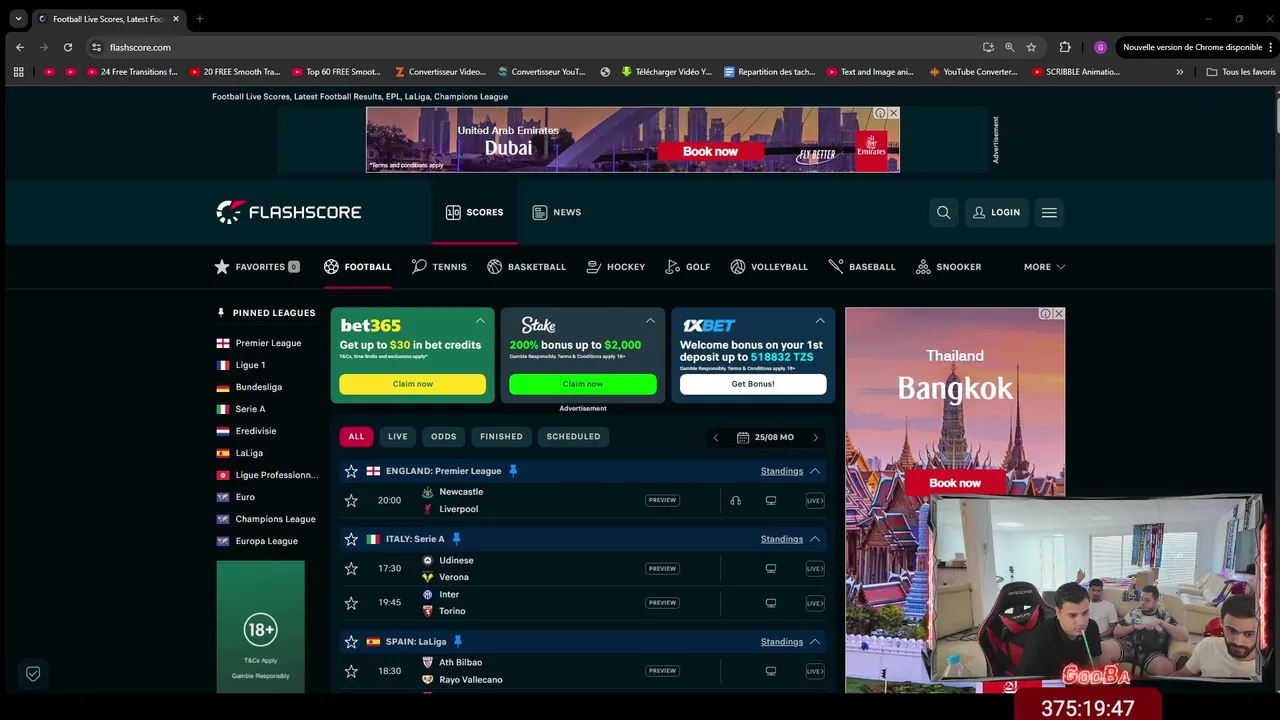1280x720 pixels.
Task: Favorite the Newcastle vs Liverpool match star
Action: 351,500
